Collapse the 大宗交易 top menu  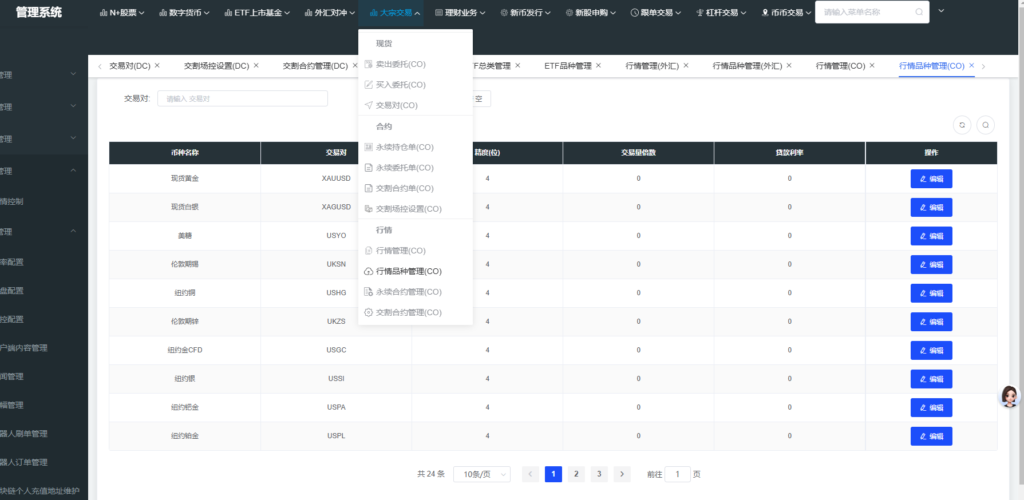click(395, 12)
